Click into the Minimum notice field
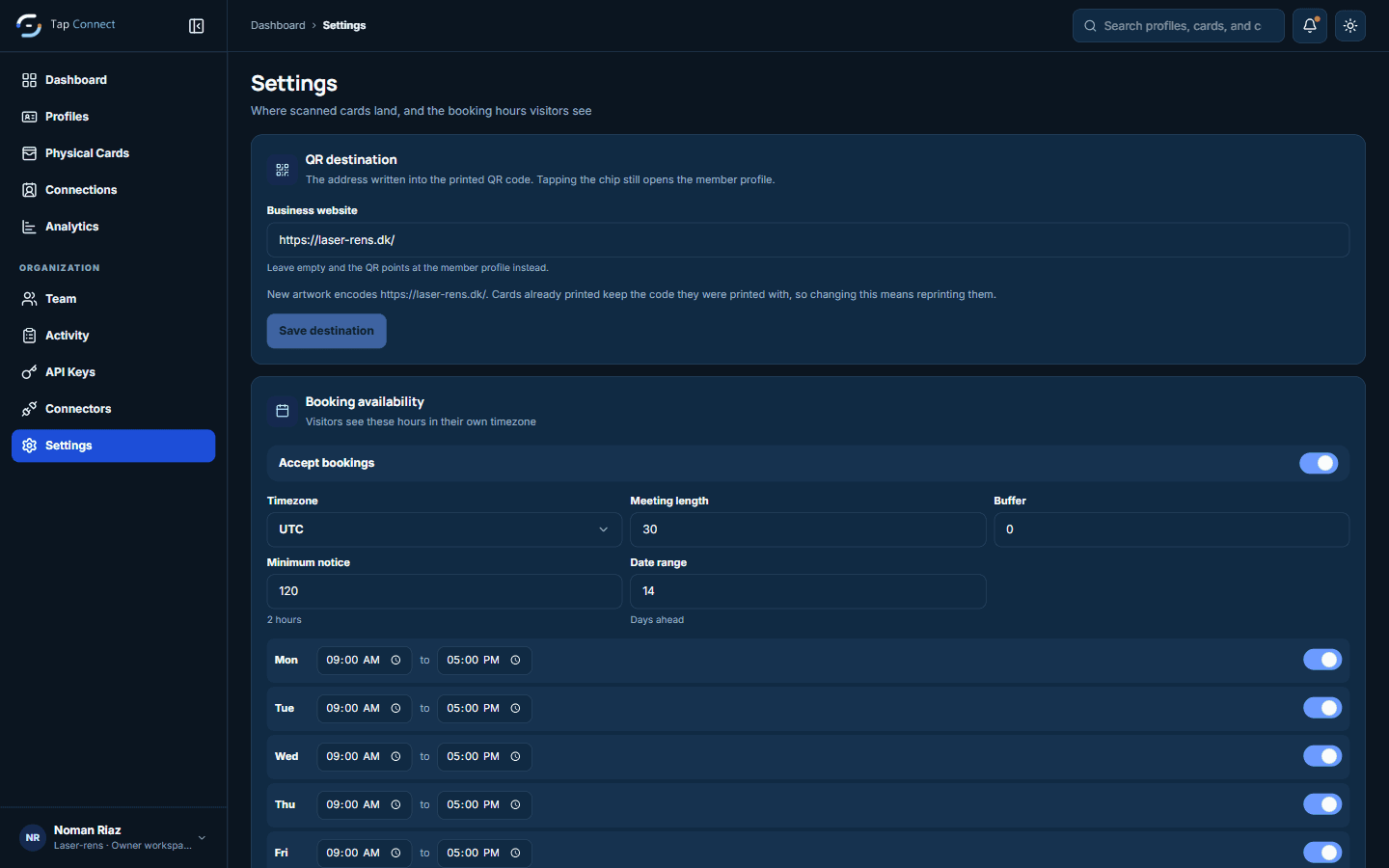1389x868 pixels. 444,591
